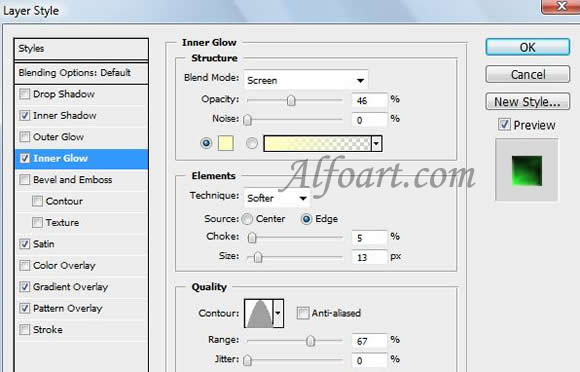Screen dimensions: 580x372
Task: Click OK to apply layer style
Action: [x=527, y=47]
